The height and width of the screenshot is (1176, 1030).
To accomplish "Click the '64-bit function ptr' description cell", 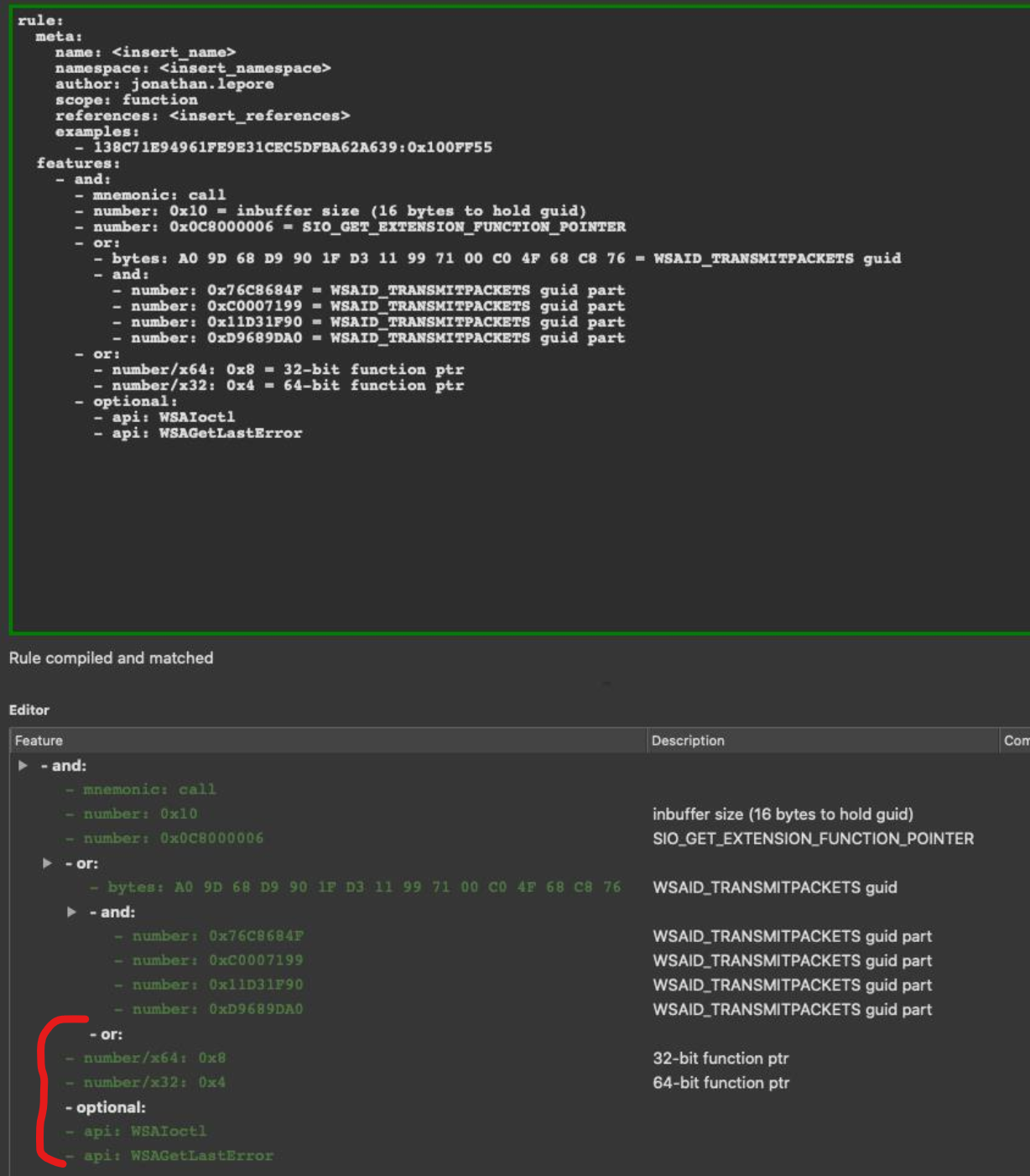I will [720, 1082].
